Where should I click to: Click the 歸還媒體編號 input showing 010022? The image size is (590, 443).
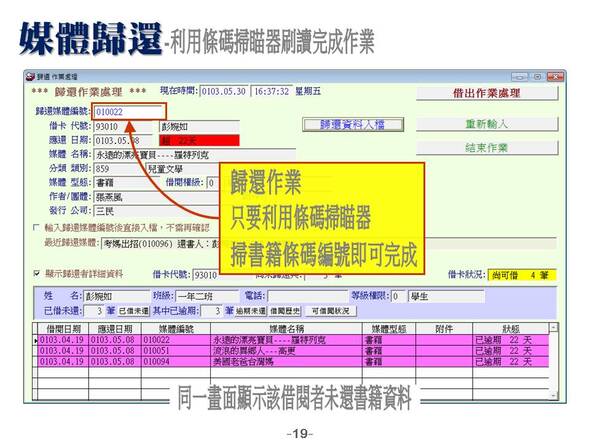coord(128,112)
